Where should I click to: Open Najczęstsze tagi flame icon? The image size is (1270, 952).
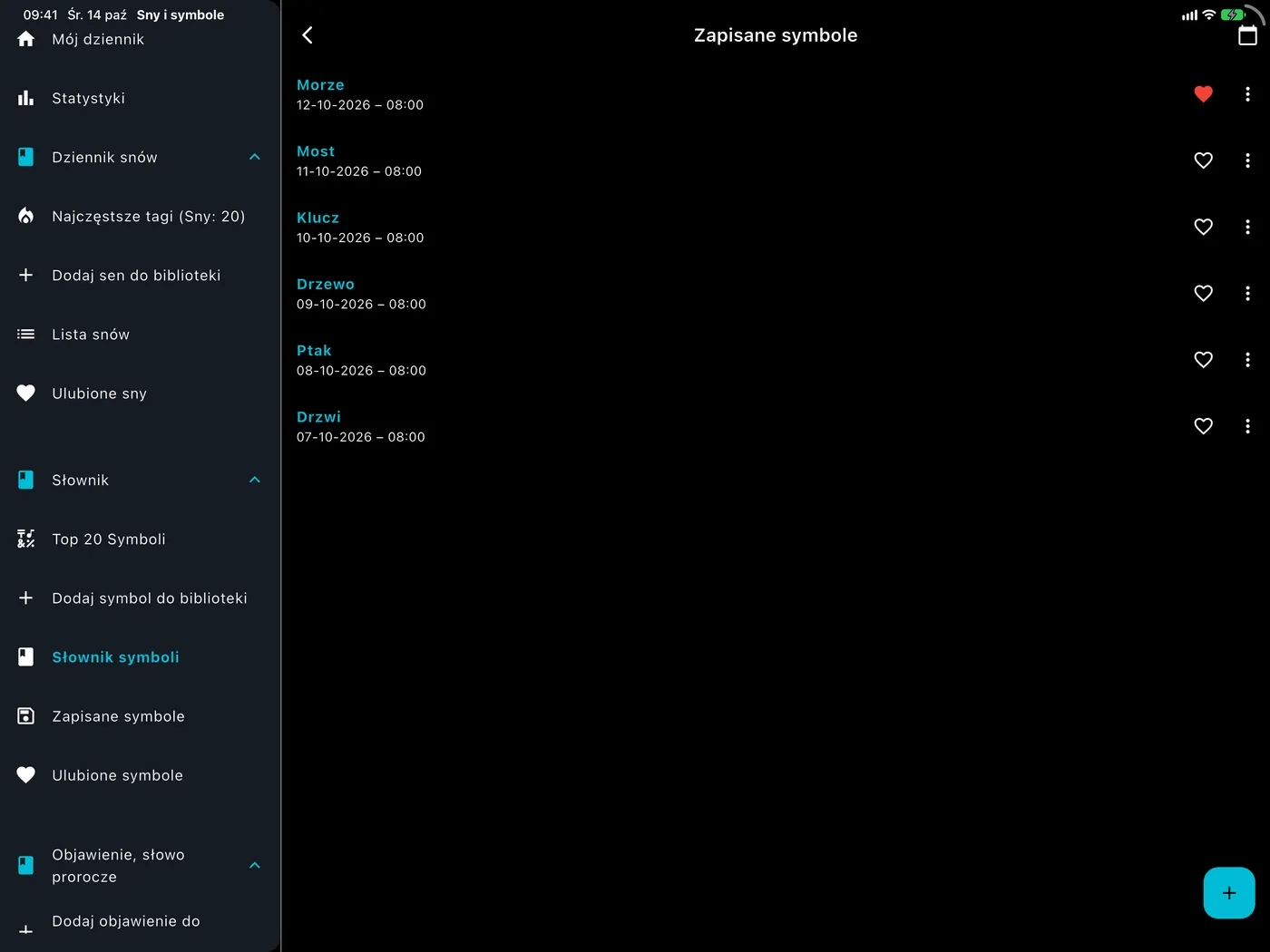point(26,216)
